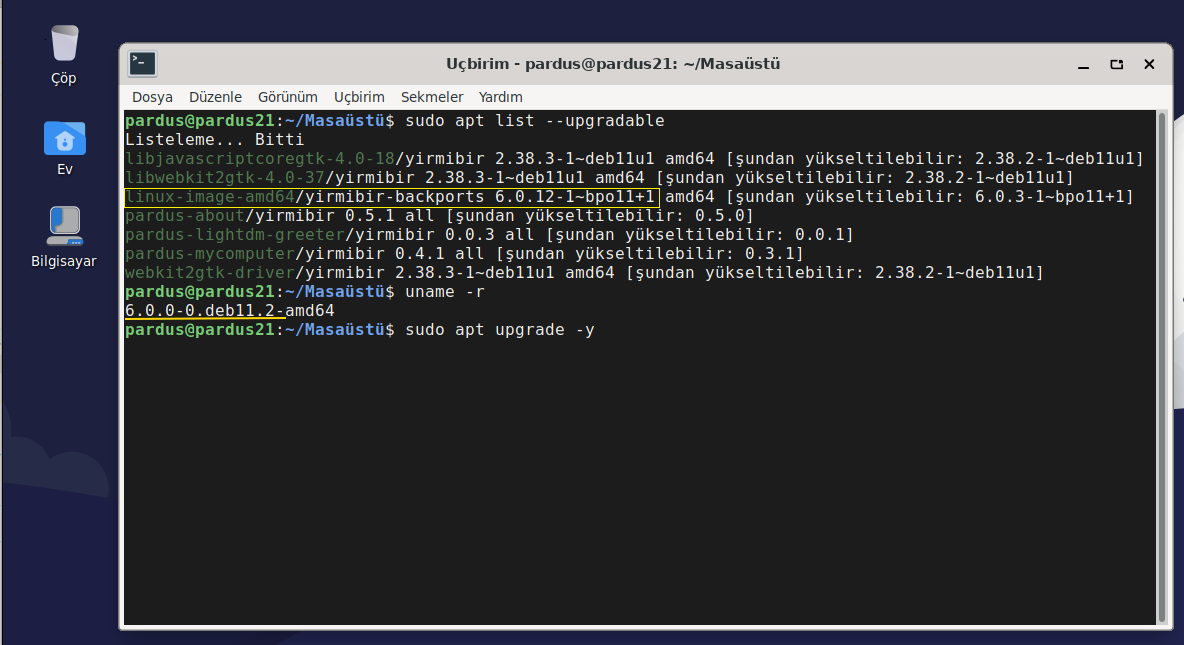Click version '6.0.3-1~bpo11+1' in linux-image row
This screenshot has height=645, width=1184.
tap(1050, 196)
